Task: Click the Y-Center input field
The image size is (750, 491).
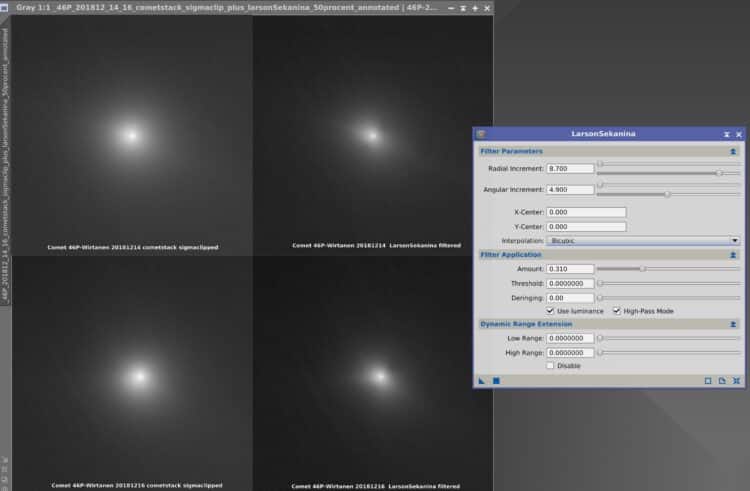Action: click(586, 227)
